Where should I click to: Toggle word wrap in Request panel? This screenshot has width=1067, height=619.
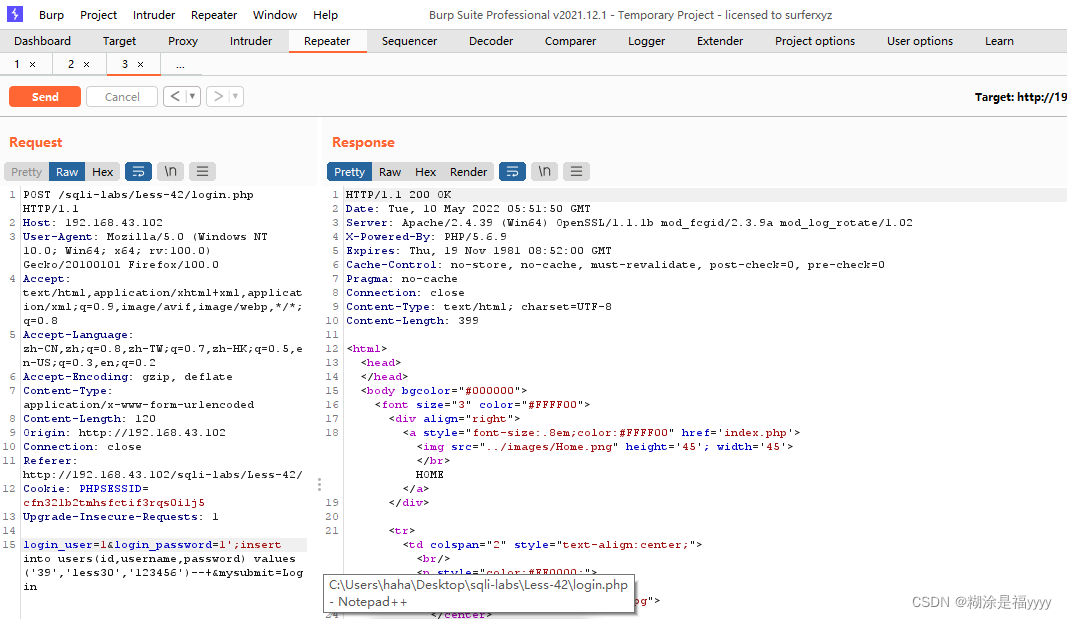pyautogui.click(x=138, y=171)
